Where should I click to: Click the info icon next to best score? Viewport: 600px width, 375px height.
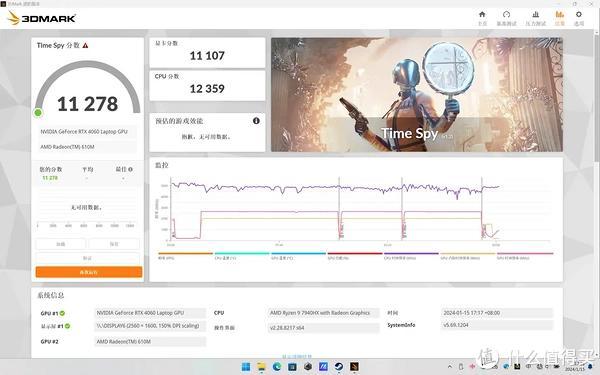coord(130,169)
